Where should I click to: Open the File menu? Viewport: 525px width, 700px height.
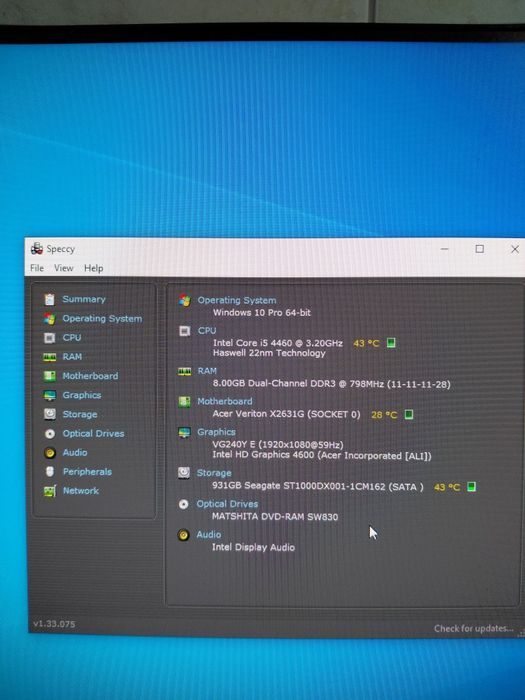37,268
